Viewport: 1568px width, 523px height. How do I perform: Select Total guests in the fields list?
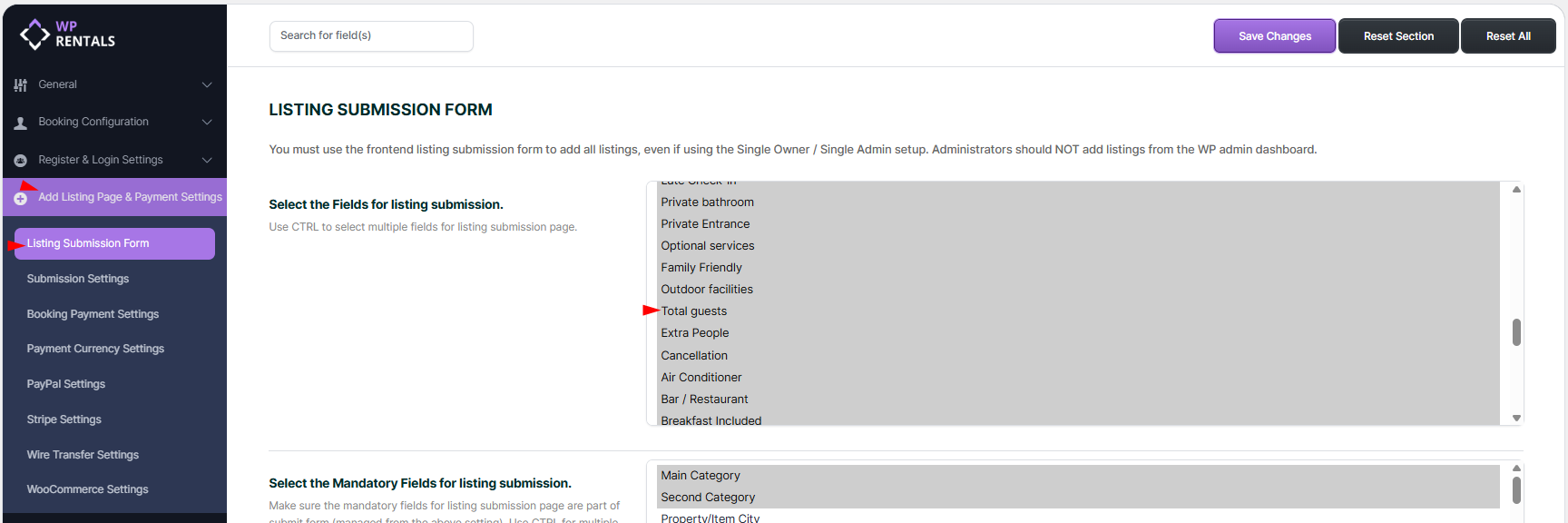694,311
